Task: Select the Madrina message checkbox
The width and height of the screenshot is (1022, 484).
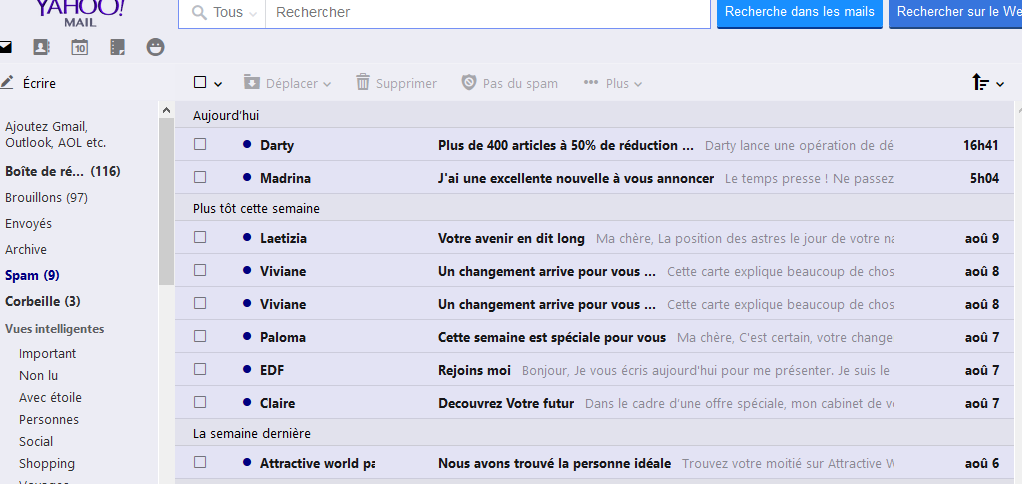Action: (x=200, y=177)
